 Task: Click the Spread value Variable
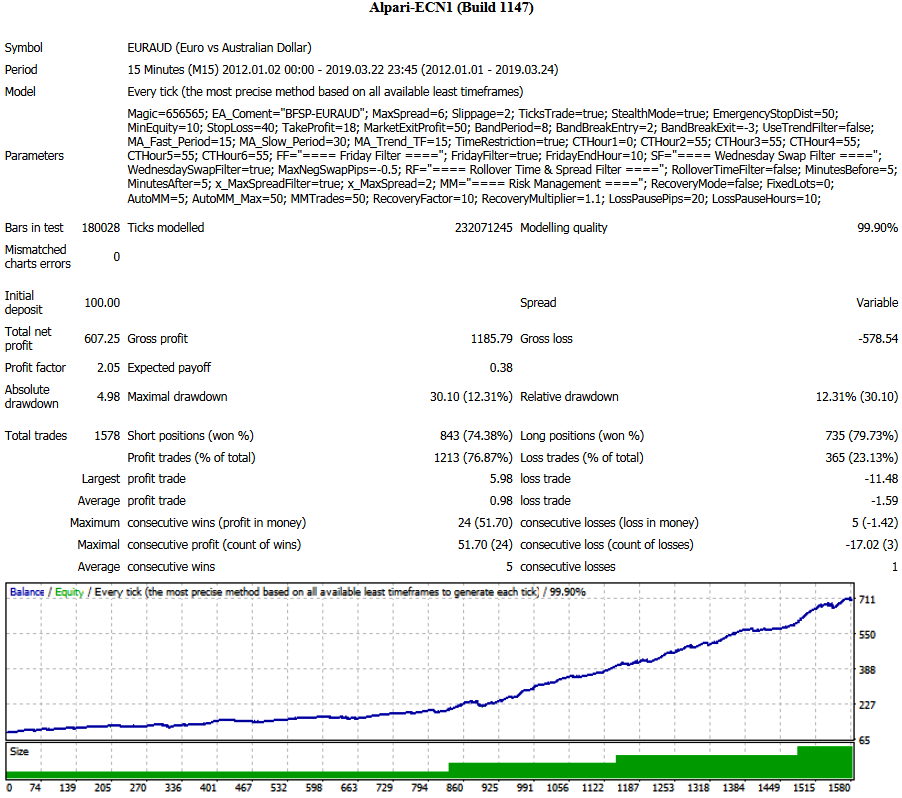point(877,303)
